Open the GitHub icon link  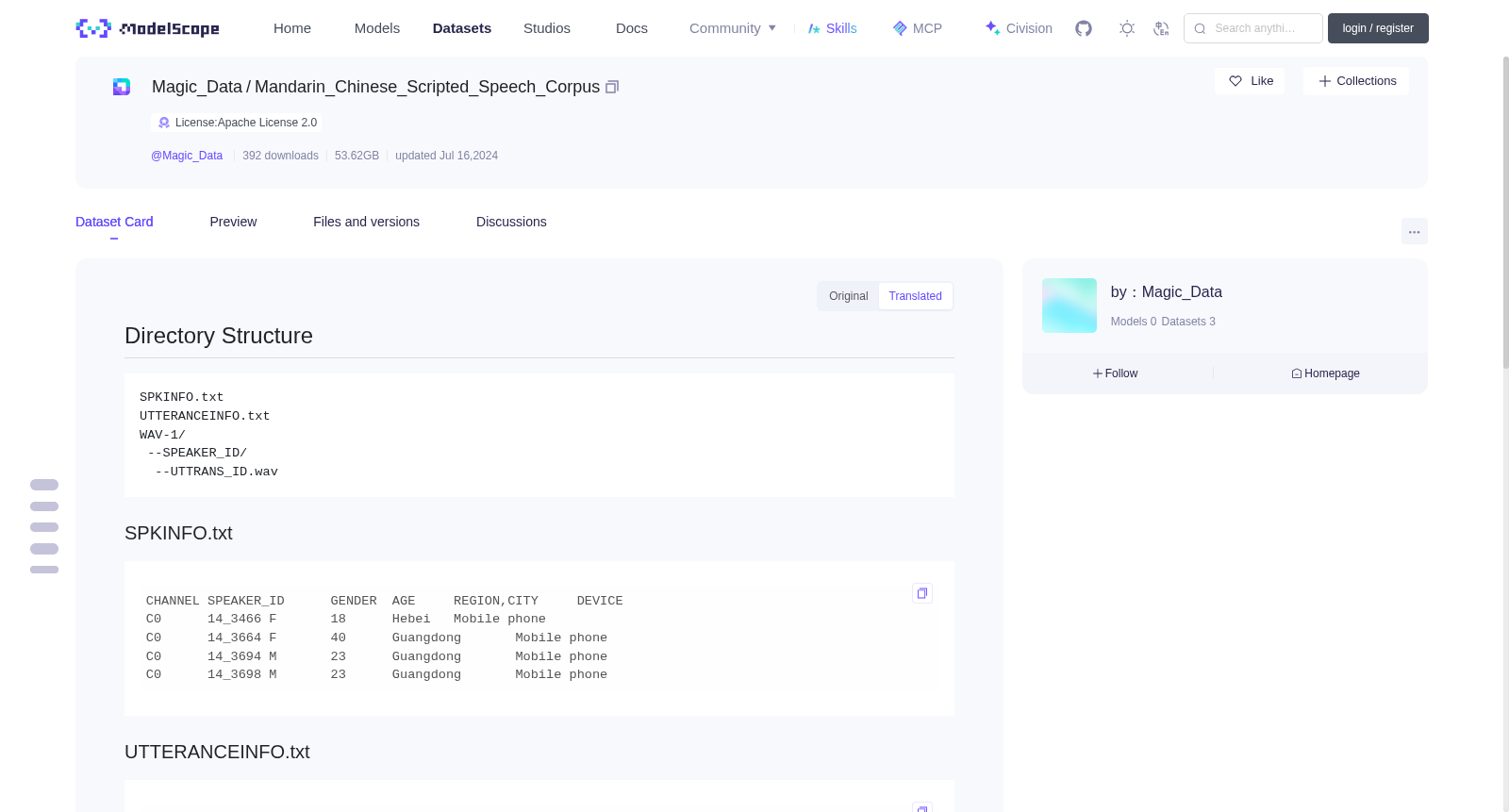pyautogui.click(x=1084, y=28)
